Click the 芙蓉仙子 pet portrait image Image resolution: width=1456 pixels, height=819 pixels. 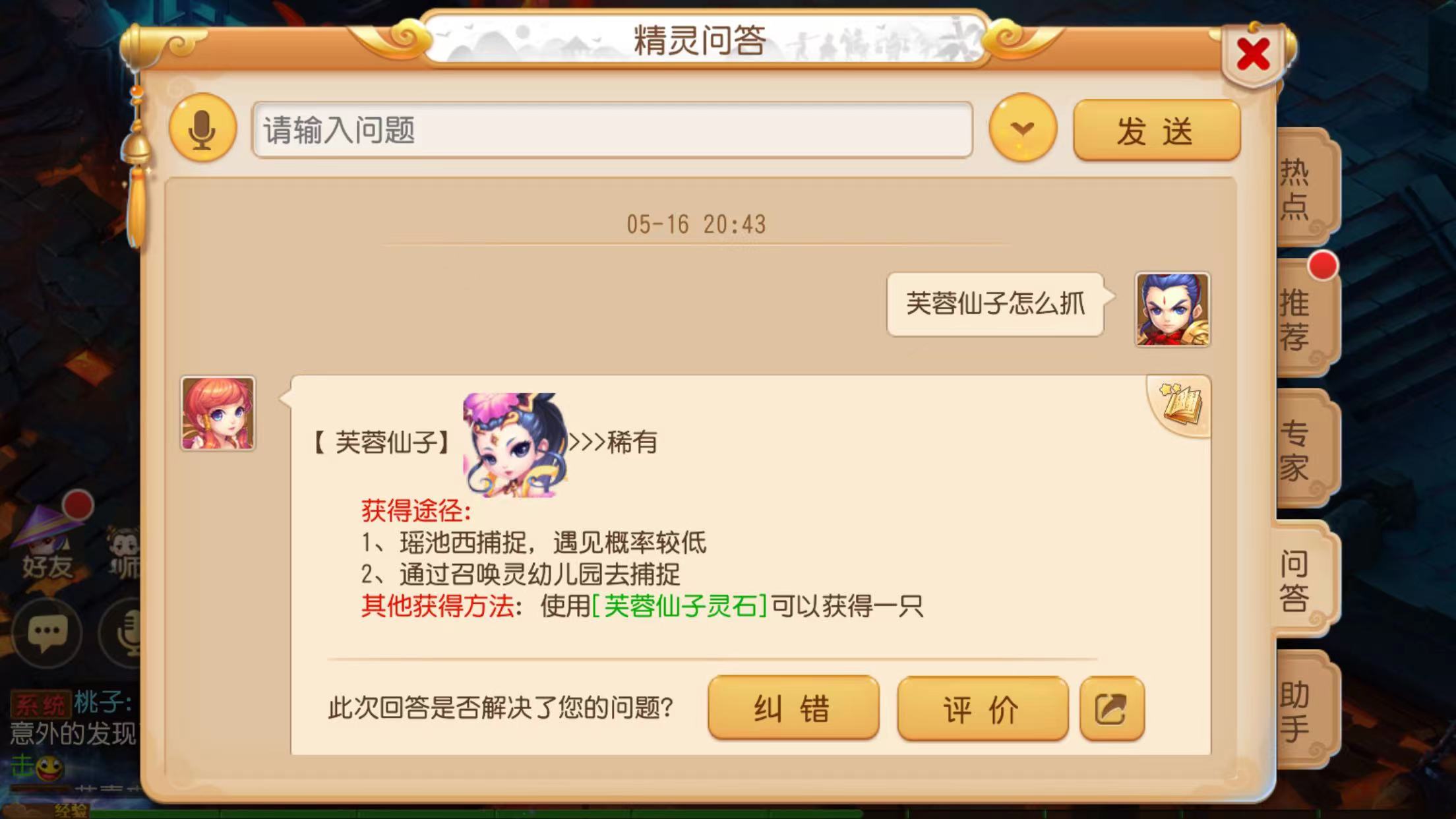pos(515,444)
